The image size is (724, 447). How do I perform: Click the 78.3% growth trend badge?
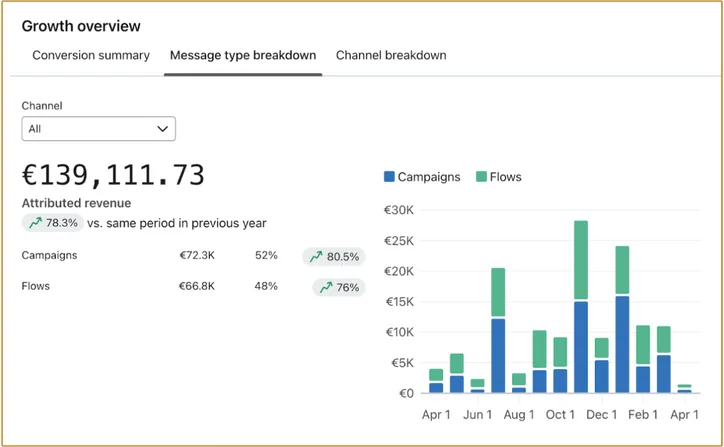[x=53, y=223]
